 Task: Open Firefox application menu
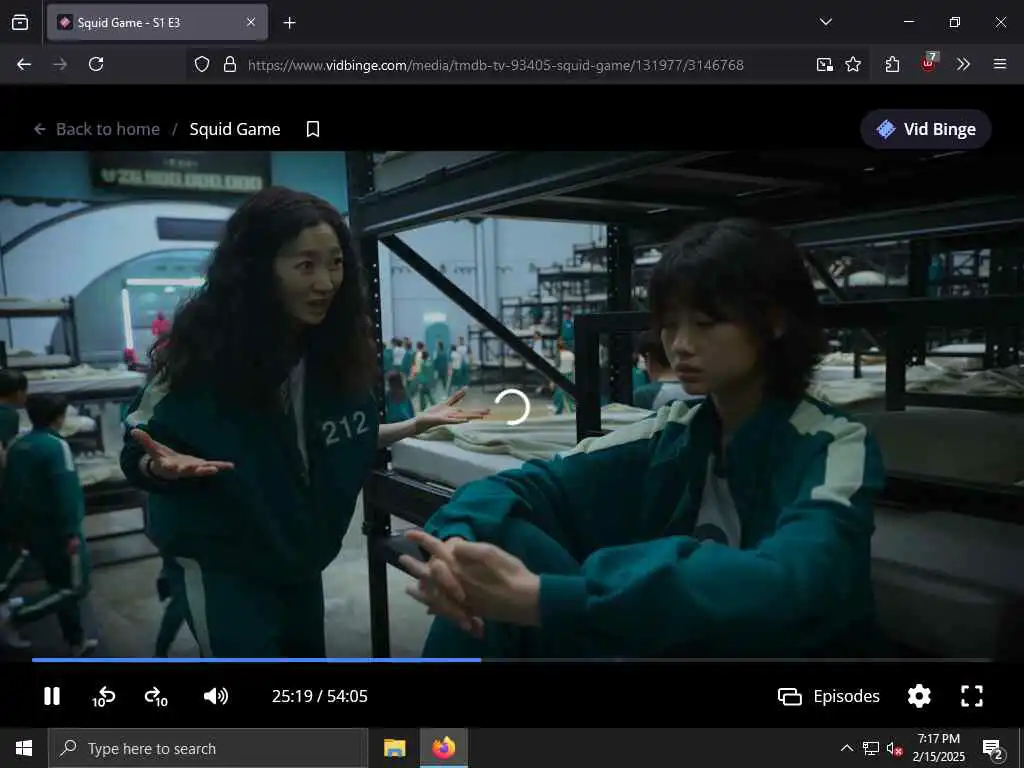pos(1000,64)
